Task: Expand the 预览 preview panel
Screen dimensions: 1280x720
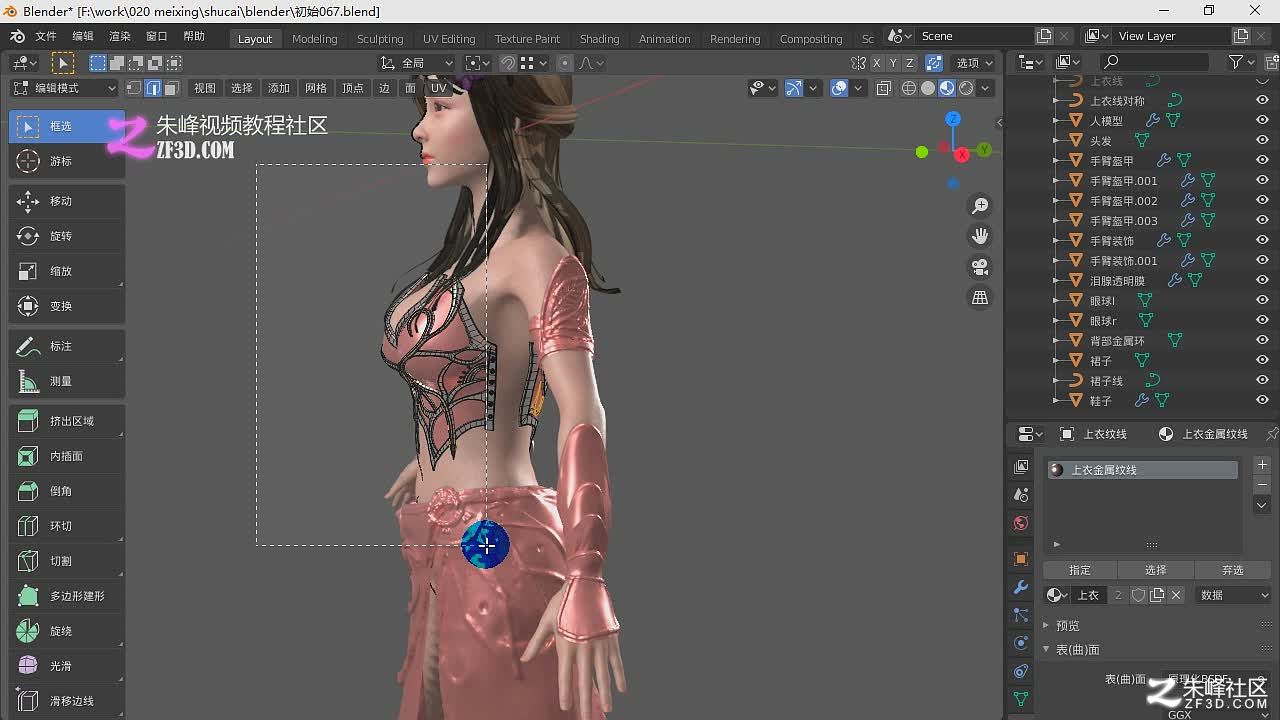Action: [1068, 626]
